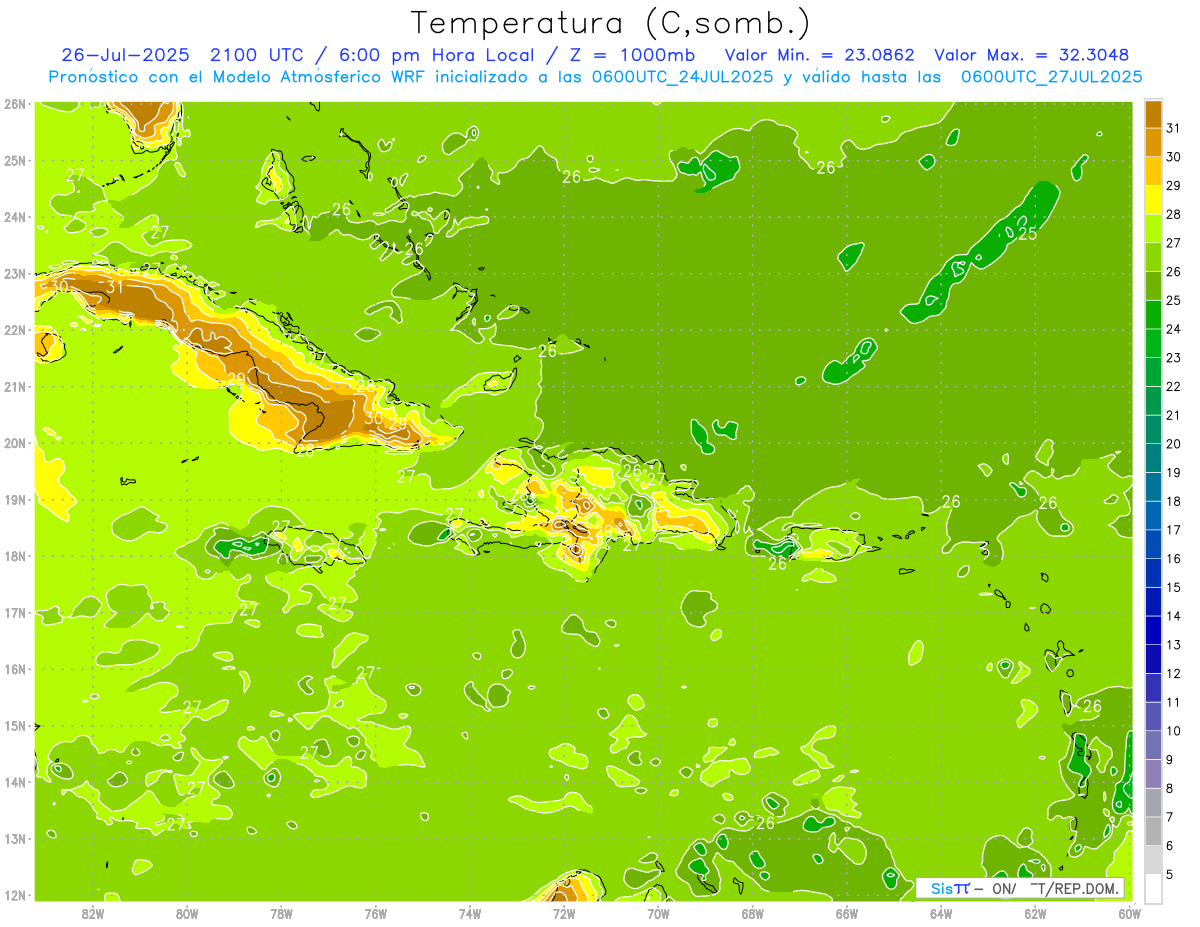
Task: Click latitude axis label '20N'
Action: (x=15, y=443)
